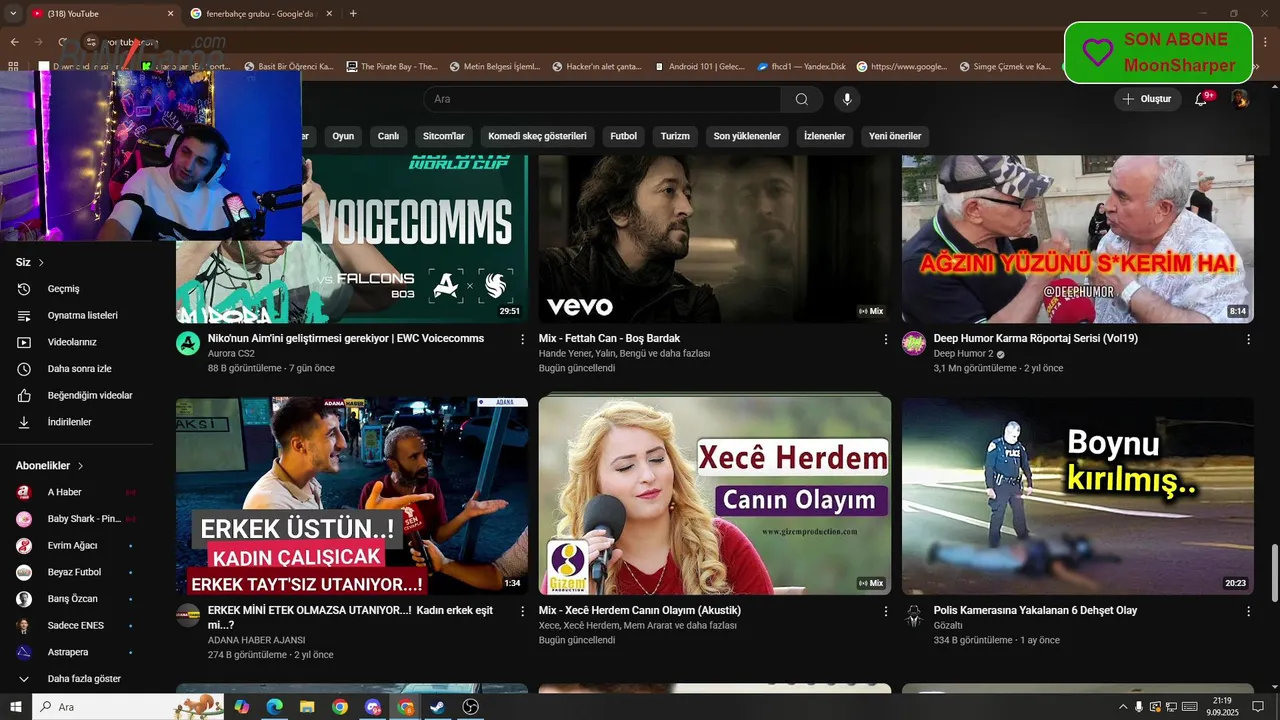Open options menu for Deep Humor video
This screenshot has width=1280, height=720.
tap(1248, 339)
